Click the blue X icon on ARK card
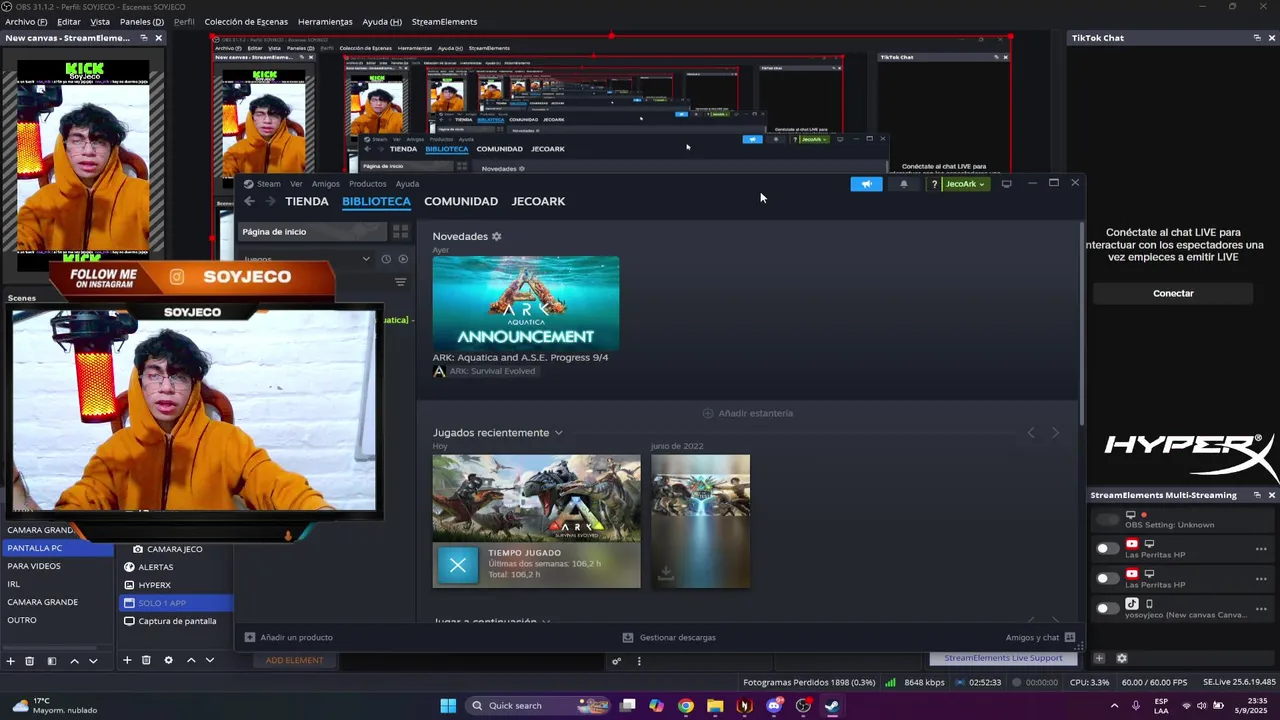The image size is (1280, 720). [458, 565]
